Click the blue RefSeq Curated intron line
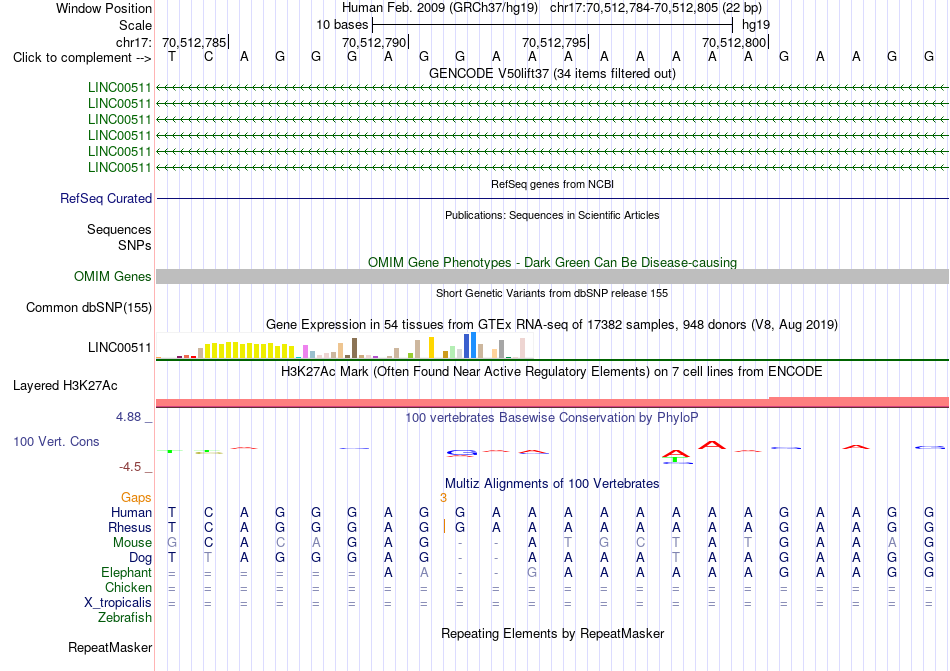The width and height of the screenshot is (950, 671). [x=552, y=199]
